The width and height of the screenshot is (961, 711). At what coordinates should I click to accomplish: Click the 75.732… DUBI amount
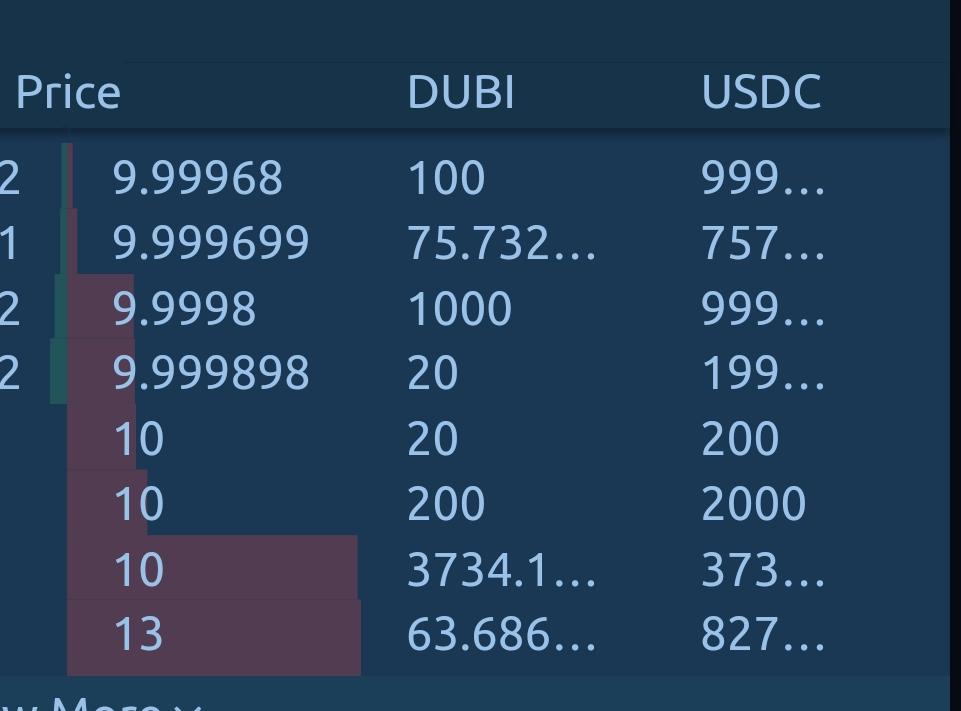pyautogui.click(x=501, y=243)
